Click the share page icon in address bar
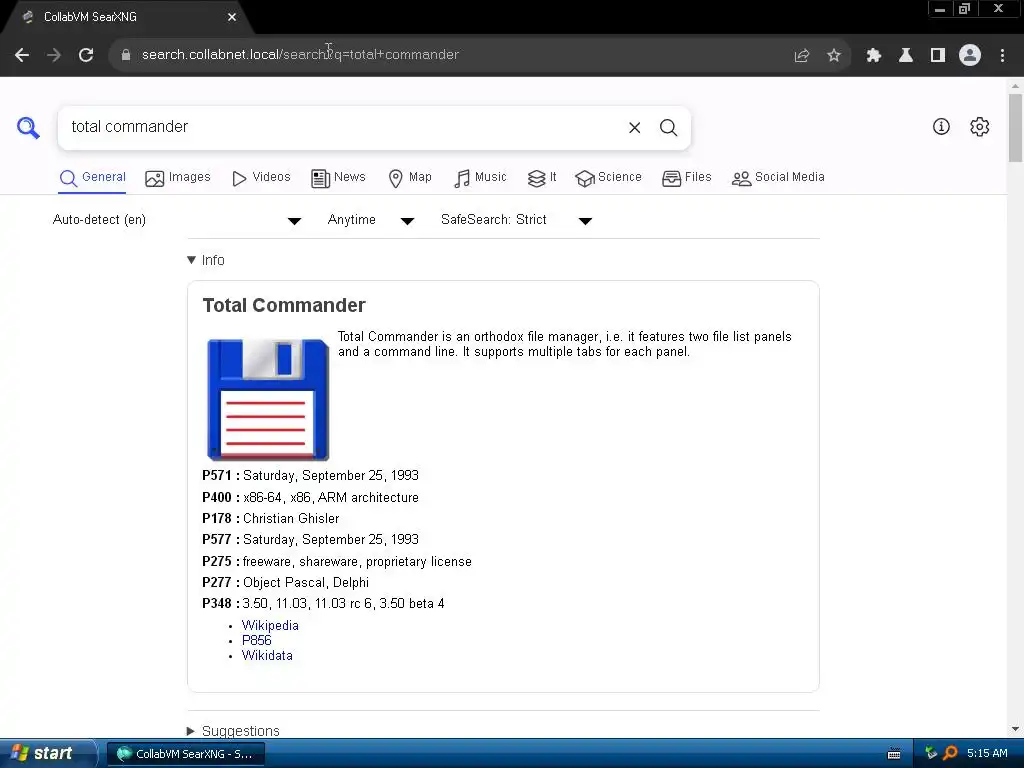Screen dimensions: 1024x768 point(802,56)
